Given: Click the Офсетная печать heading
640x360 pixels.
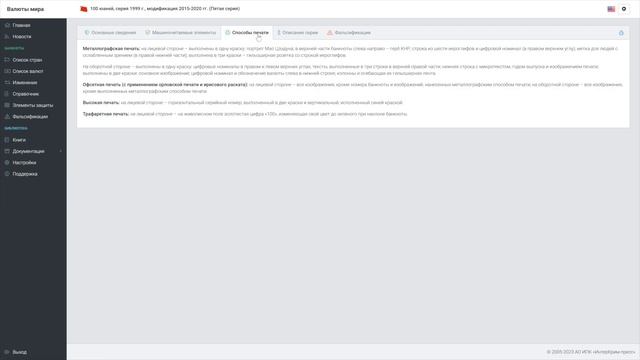Looking at the screenshot, I should 165,84.
